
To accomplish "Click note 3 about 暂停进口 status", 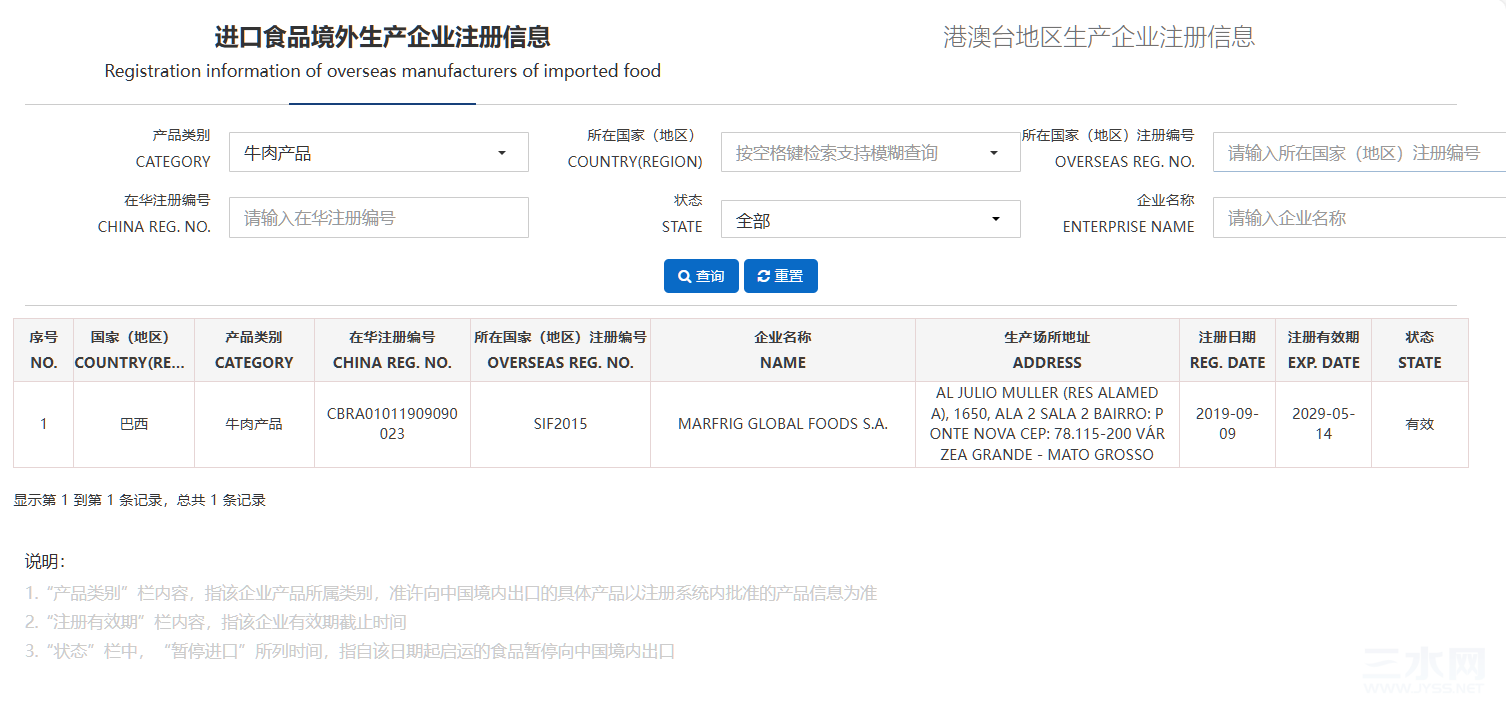I will click(x=350, y=651).
